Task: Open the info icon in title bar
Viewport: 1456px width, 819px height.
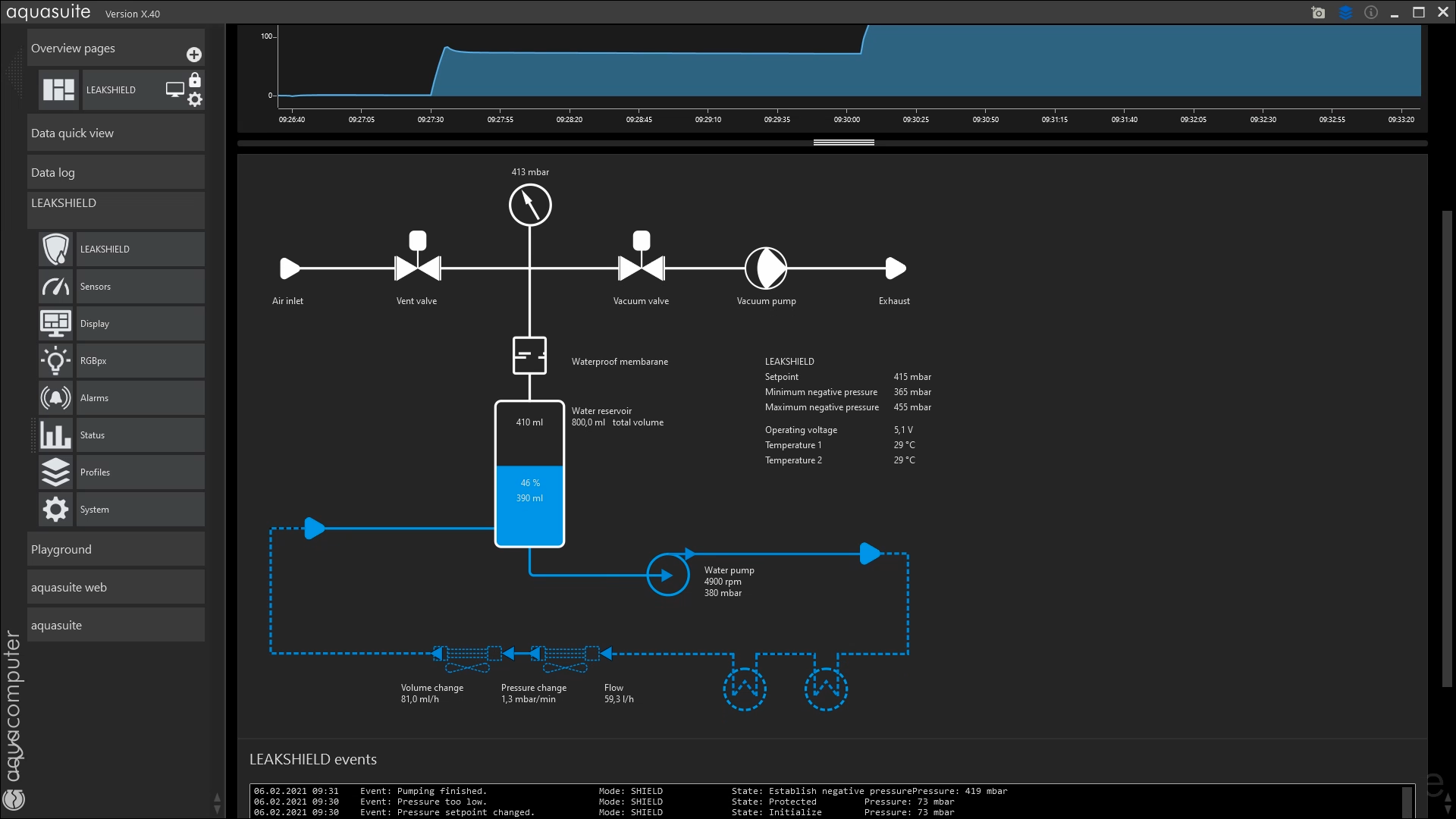Action: point(1371,12)
